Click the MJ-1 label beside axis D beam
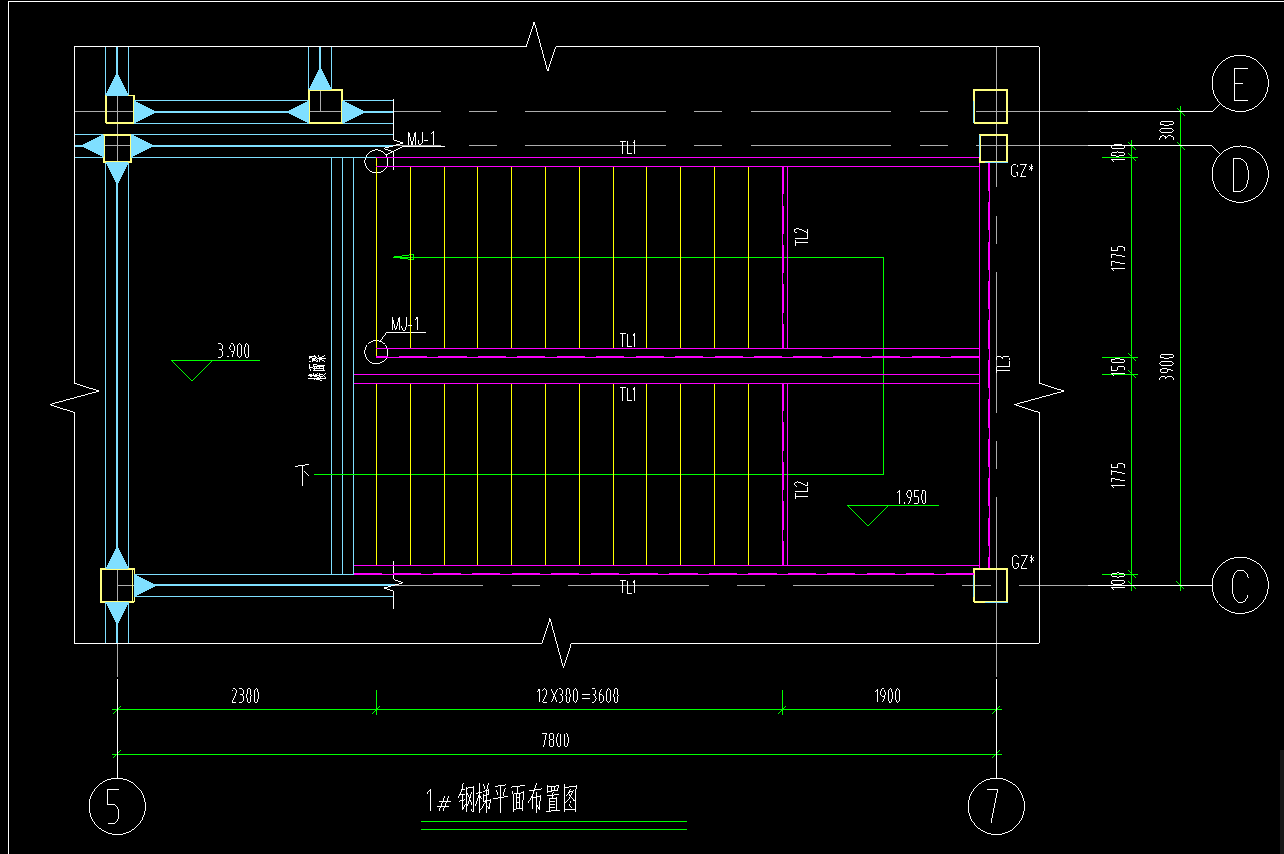 pos(422,138)
